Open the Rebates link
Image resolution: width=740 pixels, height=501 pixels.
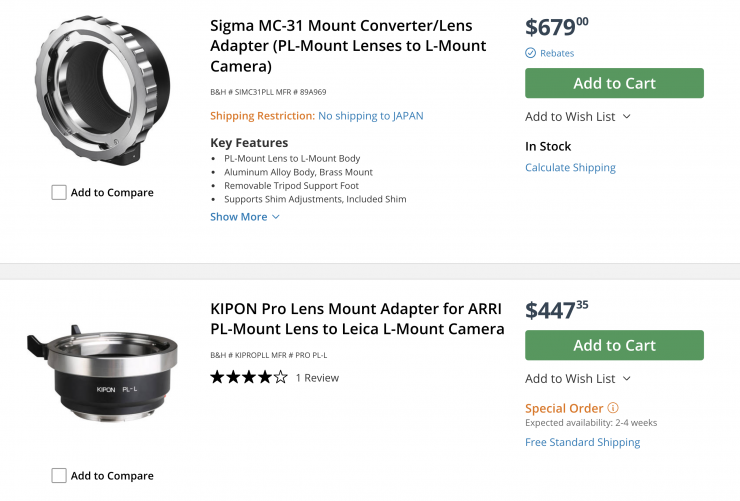(557, 53)
